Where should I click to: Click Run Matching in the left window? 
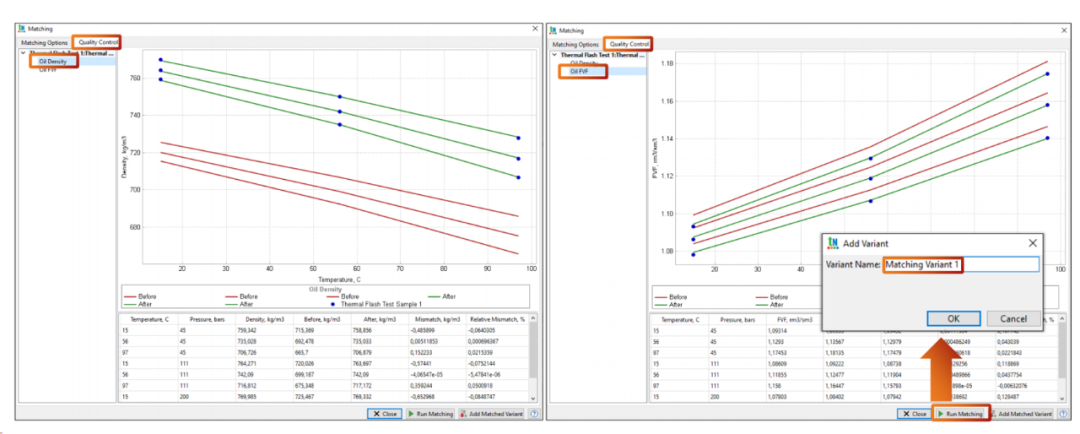pos(432,413)
